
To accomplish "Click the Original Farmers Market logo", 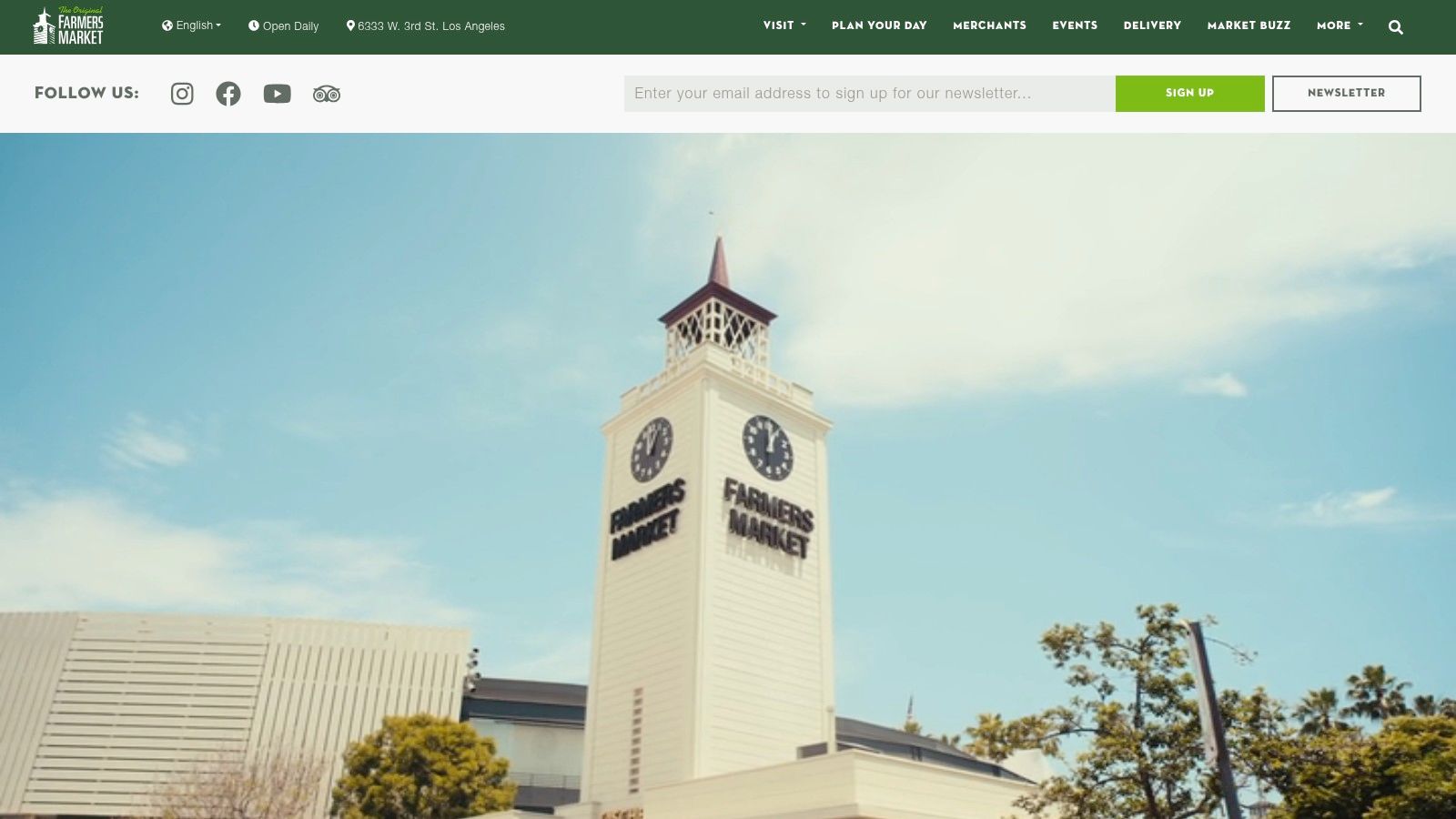I will coord(68,25).
